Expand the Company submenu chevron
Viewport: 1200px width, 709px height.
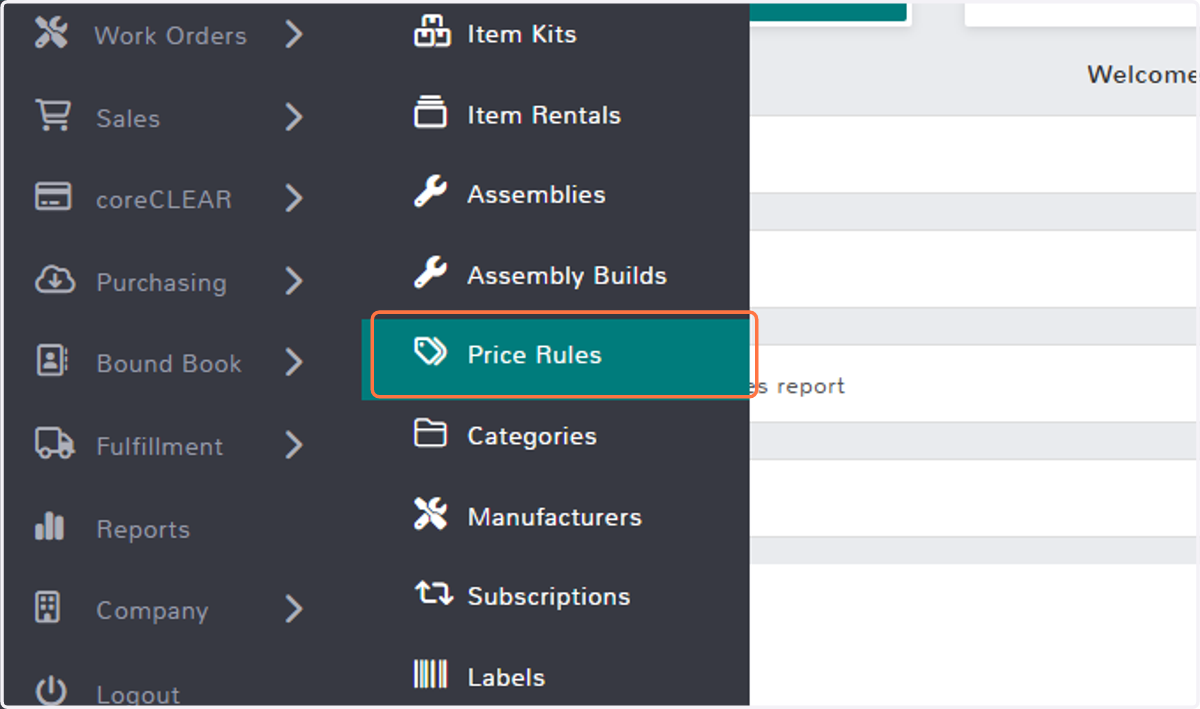[293, 609]
